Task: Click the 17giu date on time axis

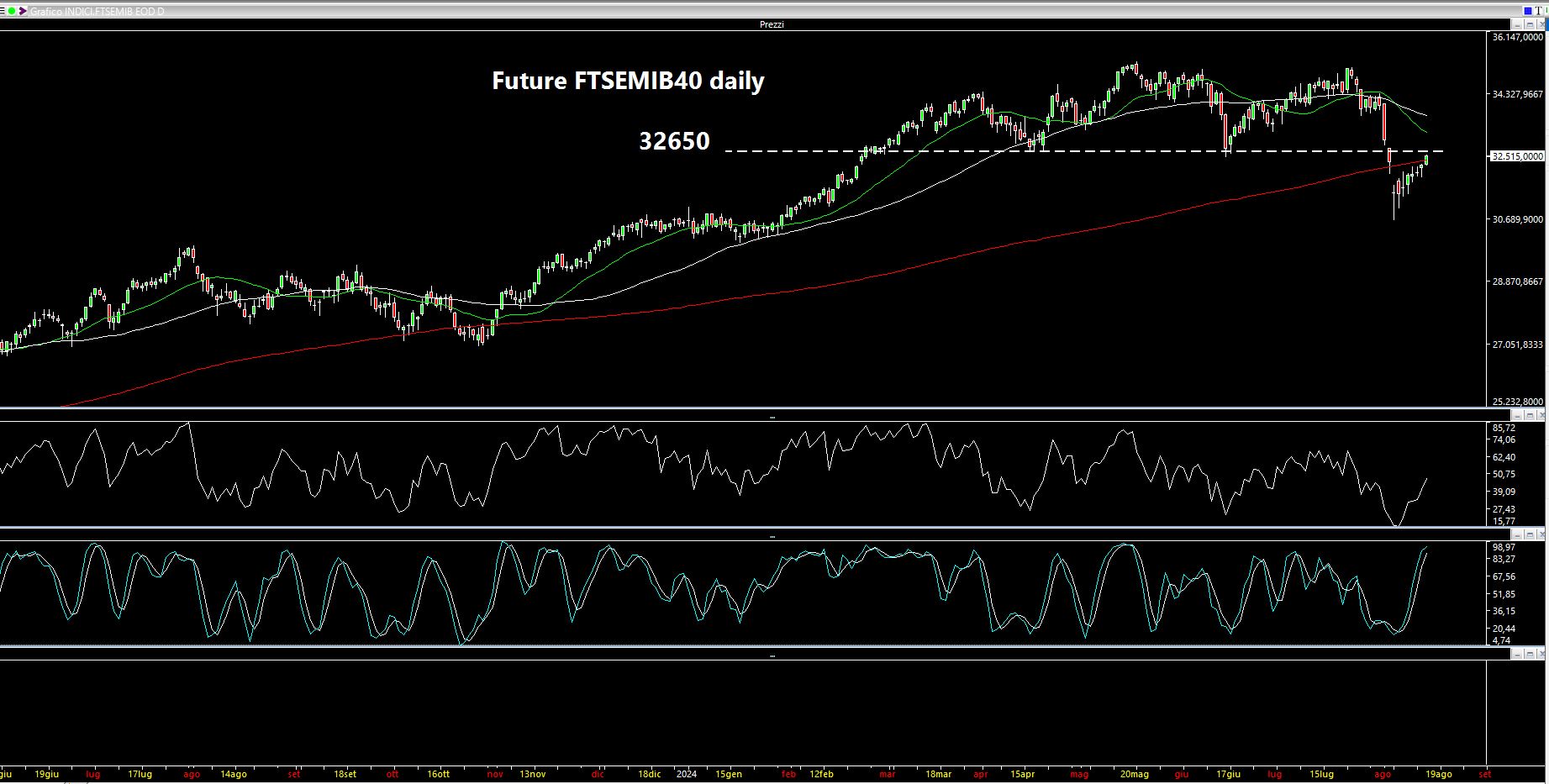Action: [x=1228, y=774]
